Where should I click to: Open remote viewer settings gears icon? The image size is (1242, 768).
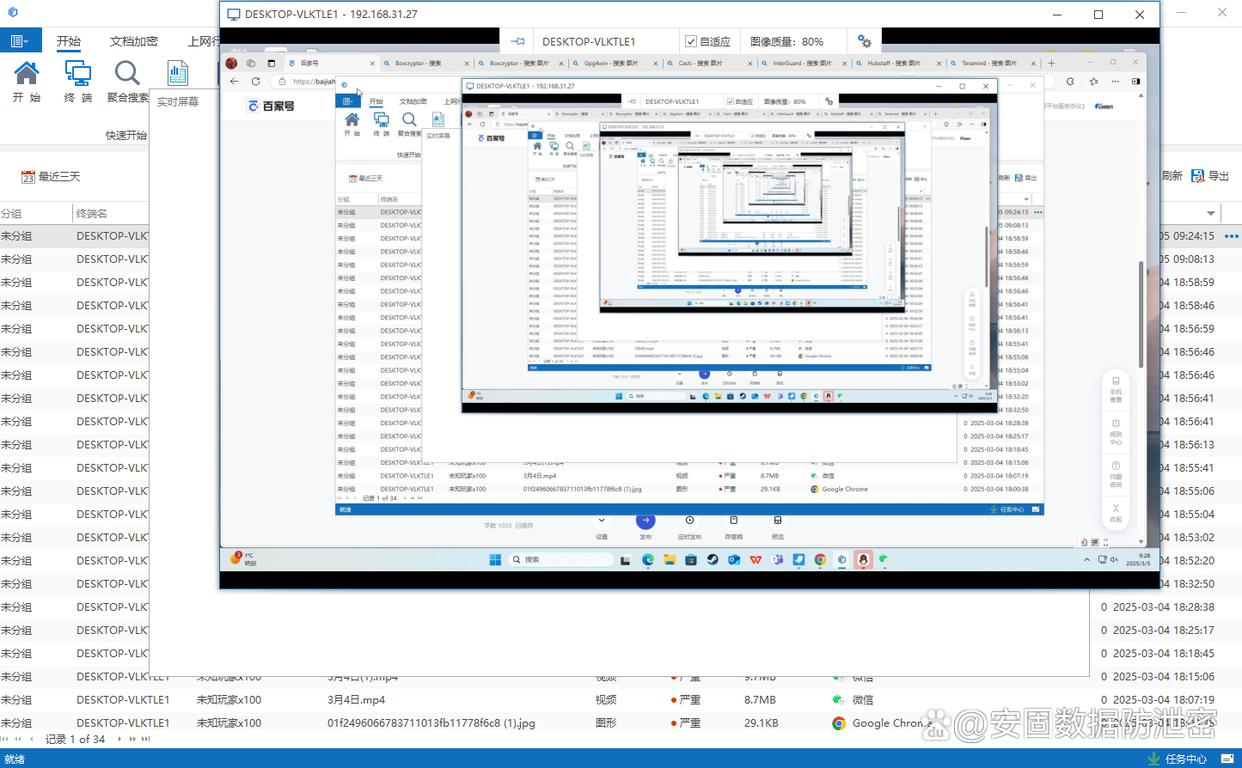[x=864, y=42]
